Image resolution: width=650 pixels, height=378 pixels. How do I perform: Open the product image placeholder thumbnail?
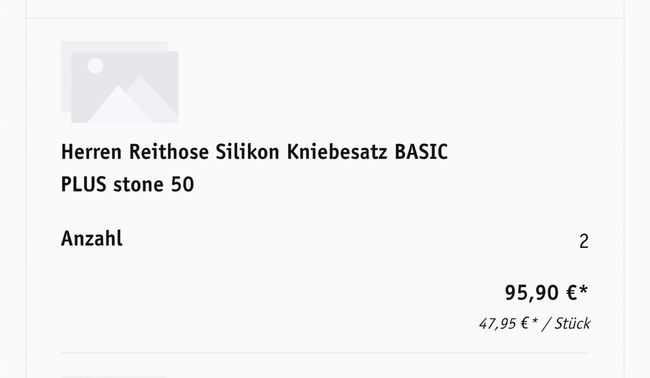click(119, 82)
